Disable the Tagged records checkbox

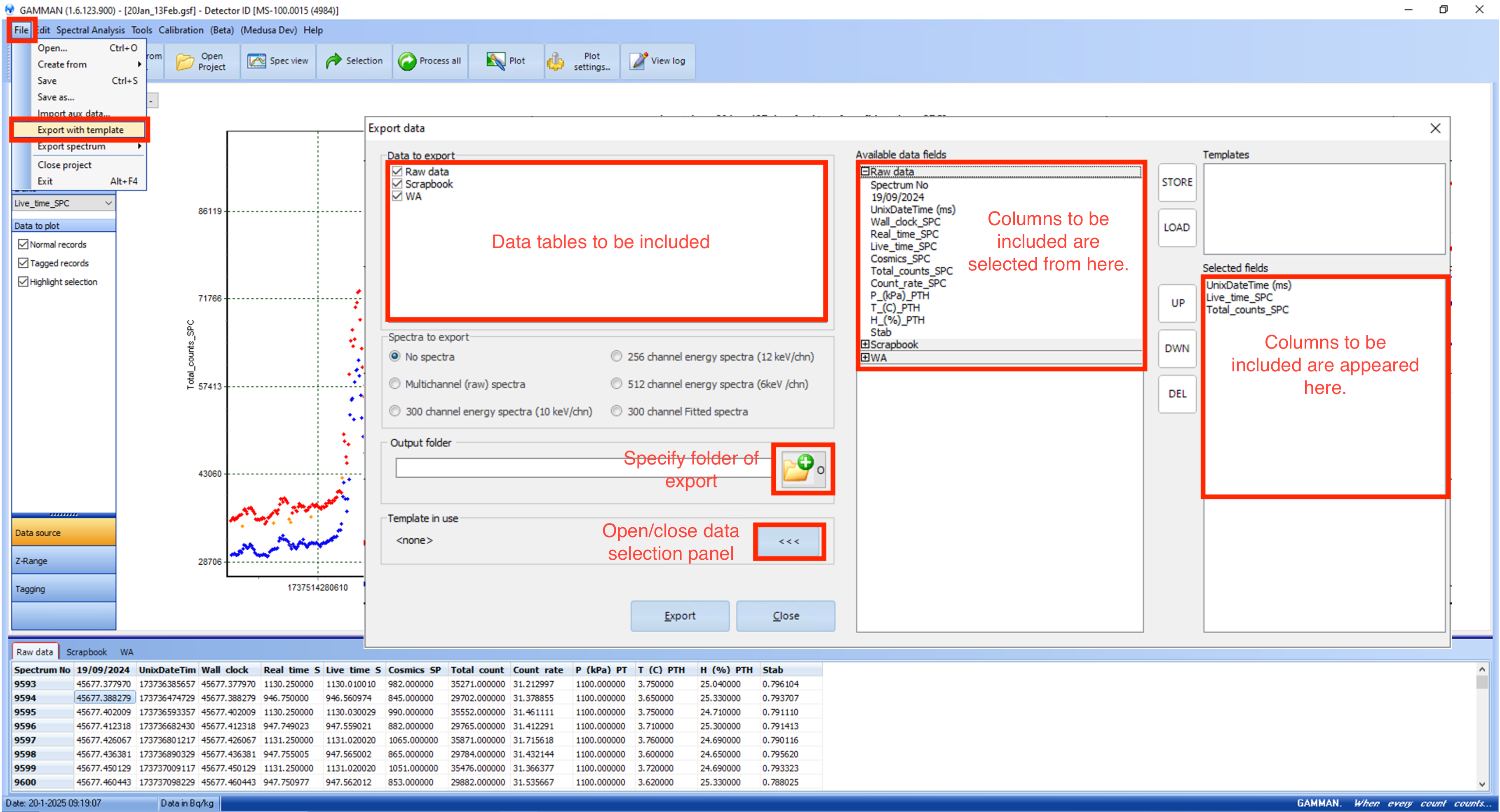[x=23, y=263]
